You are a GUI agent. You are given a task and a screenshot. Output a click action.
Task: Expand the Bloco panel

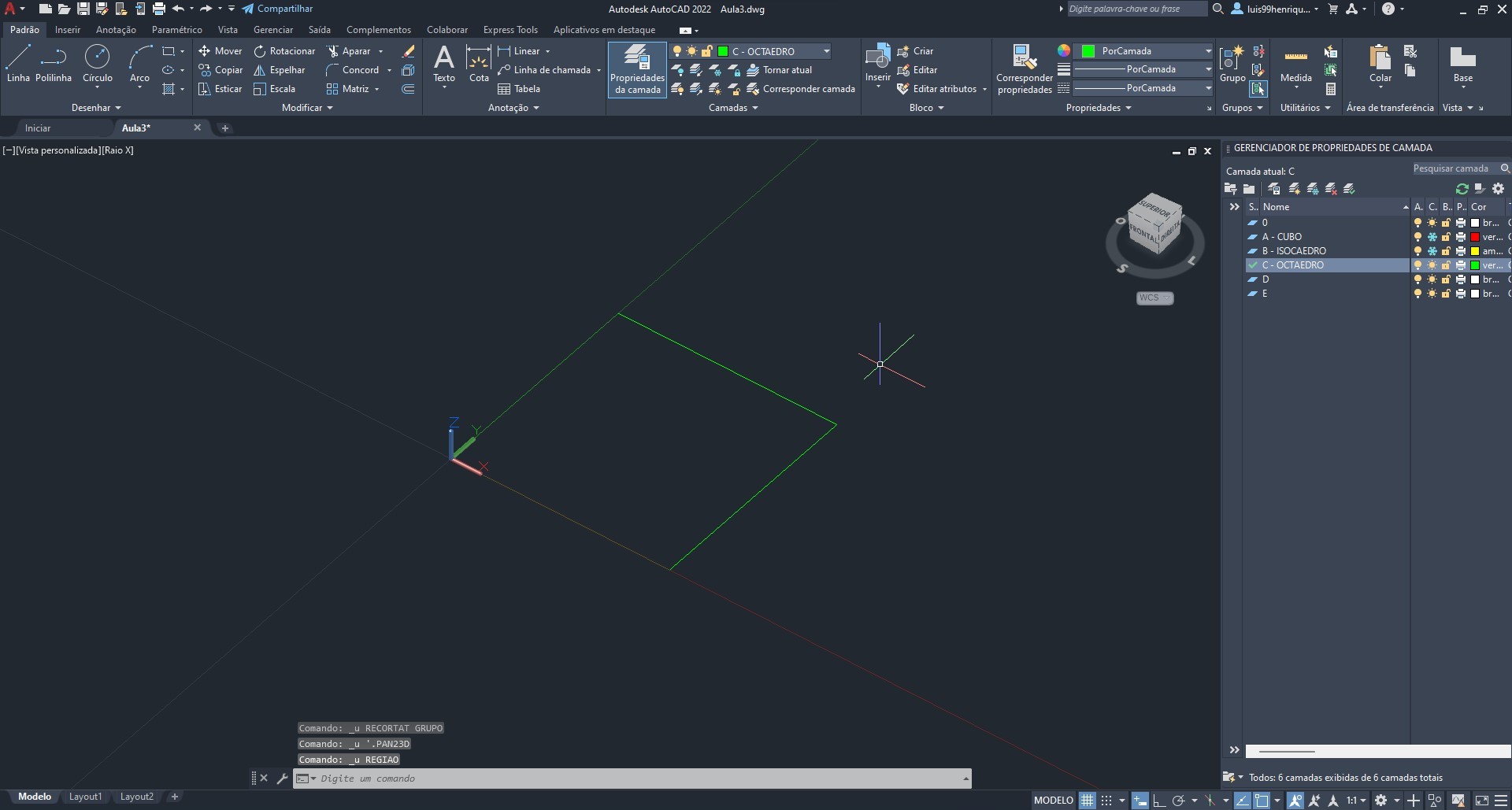926,108
